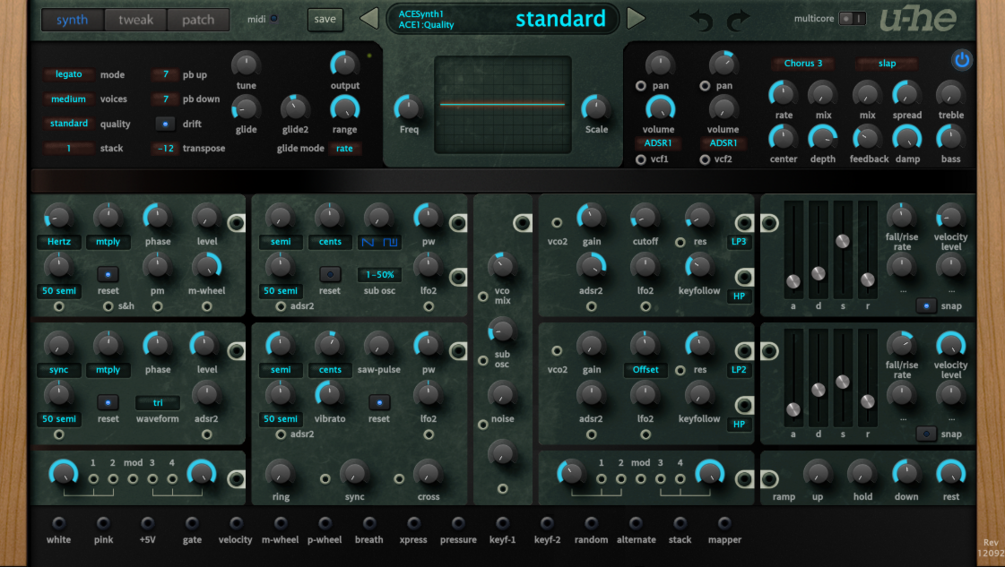
Task: Click the pb up value 7
Action: (x=165, y=74)
